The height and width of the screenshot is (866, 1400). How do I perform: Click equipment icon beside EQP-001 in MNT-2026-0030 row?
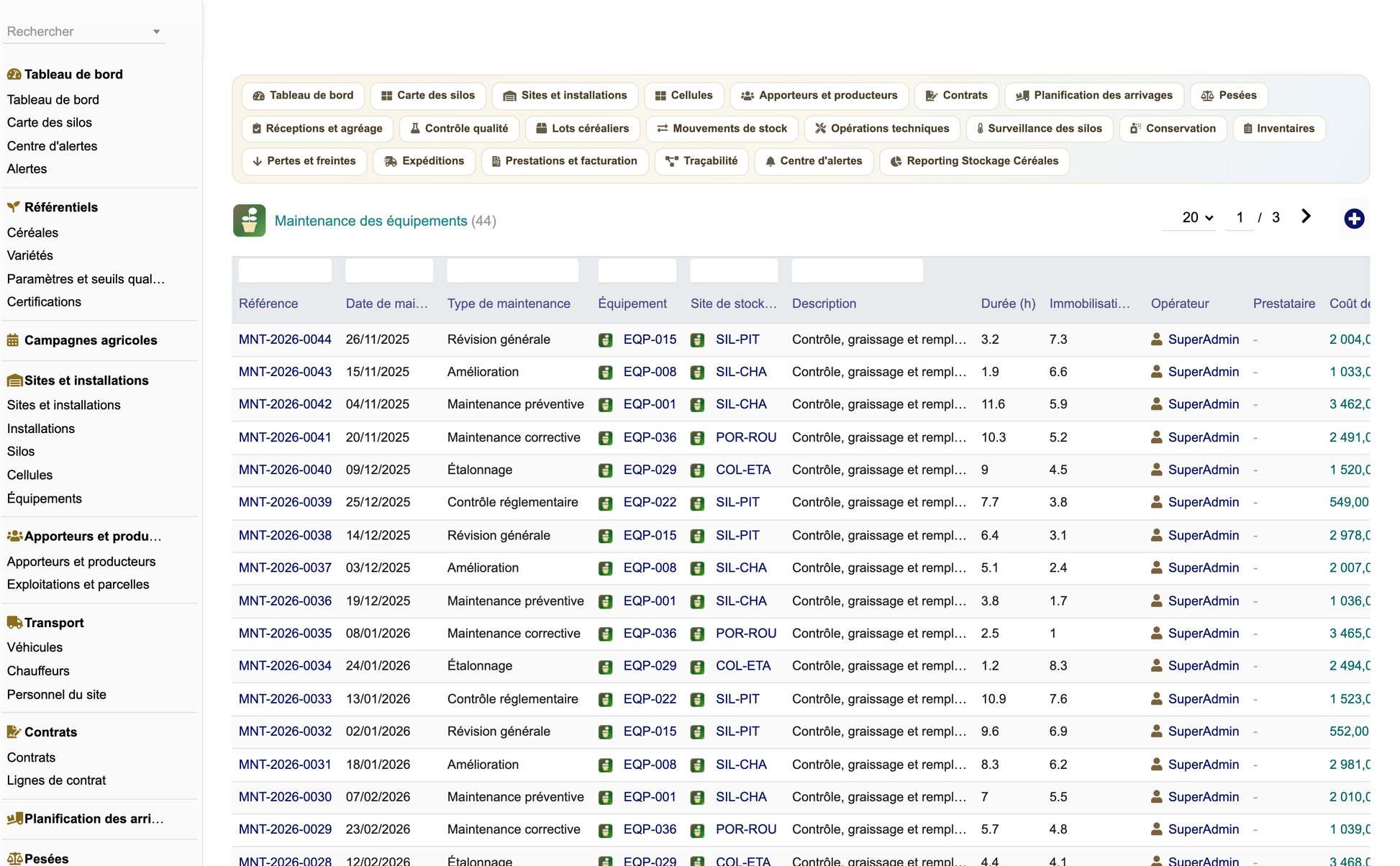pos(606,798)
